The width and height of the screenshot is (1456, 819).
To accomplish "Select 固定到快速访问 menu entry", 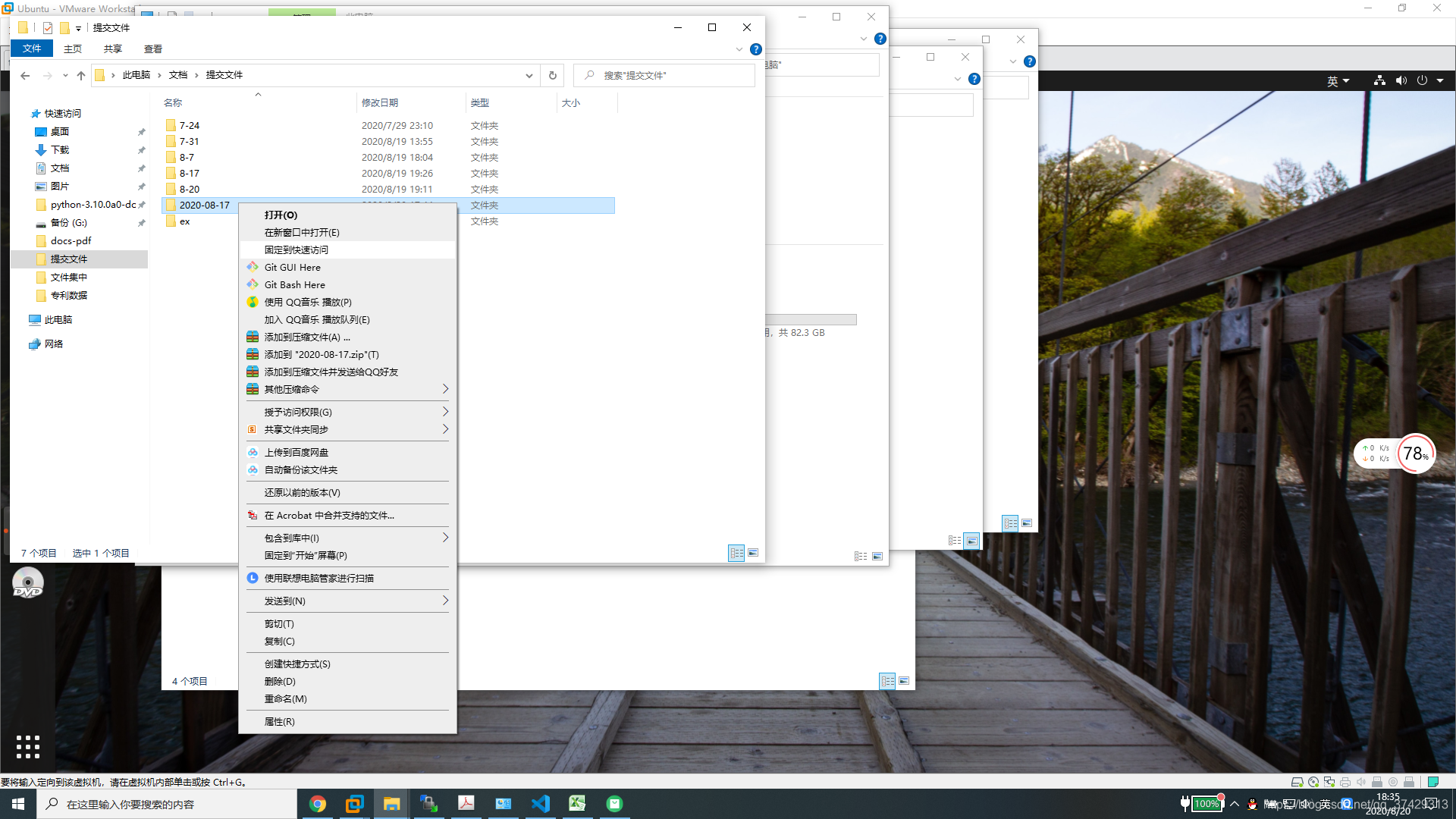I will coord(347,249).
